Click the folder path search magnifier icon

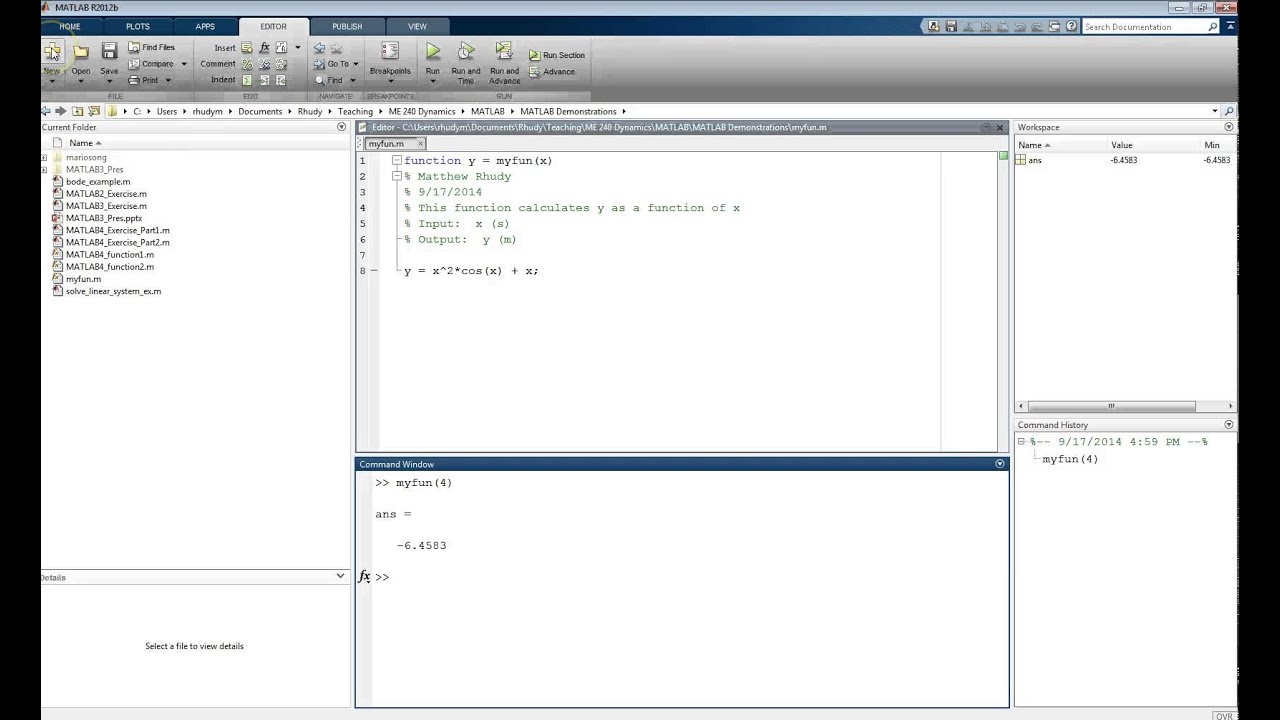pyautogui.click(x=1229, y=111)
